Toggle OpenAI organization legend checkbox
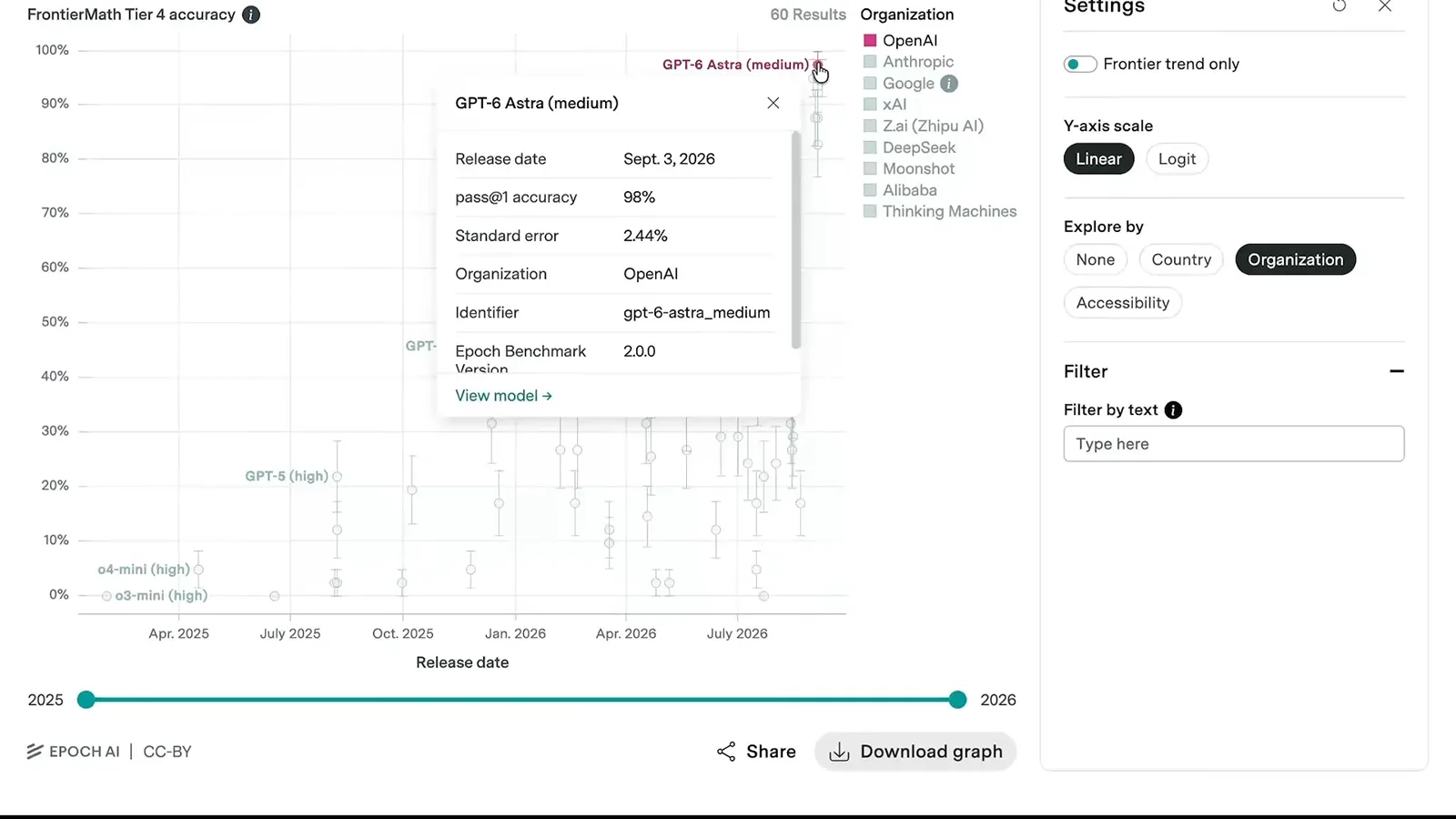1456x819 pixels. [870, 41]
